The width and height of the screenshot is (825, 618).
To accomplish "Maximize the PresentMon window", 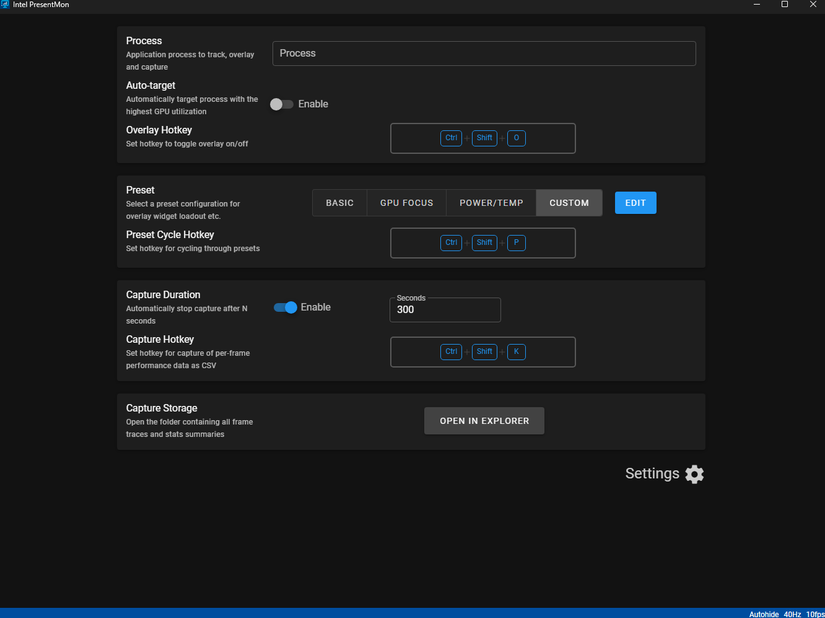I will [x=784, y=5].
